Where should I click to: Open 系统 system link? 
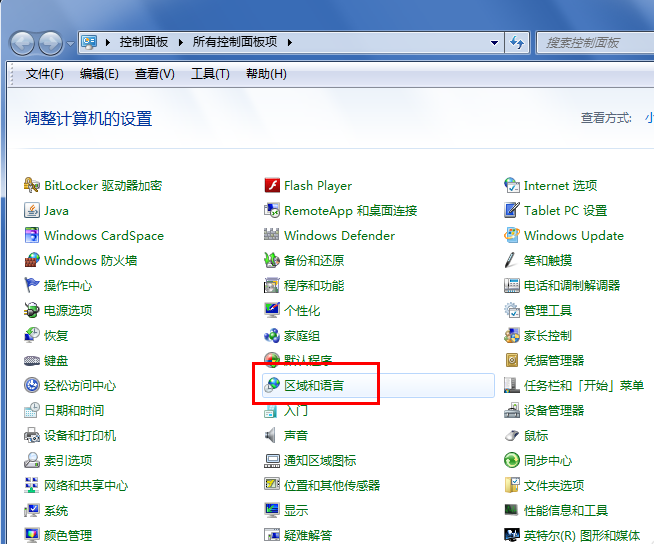click(56, 511)
